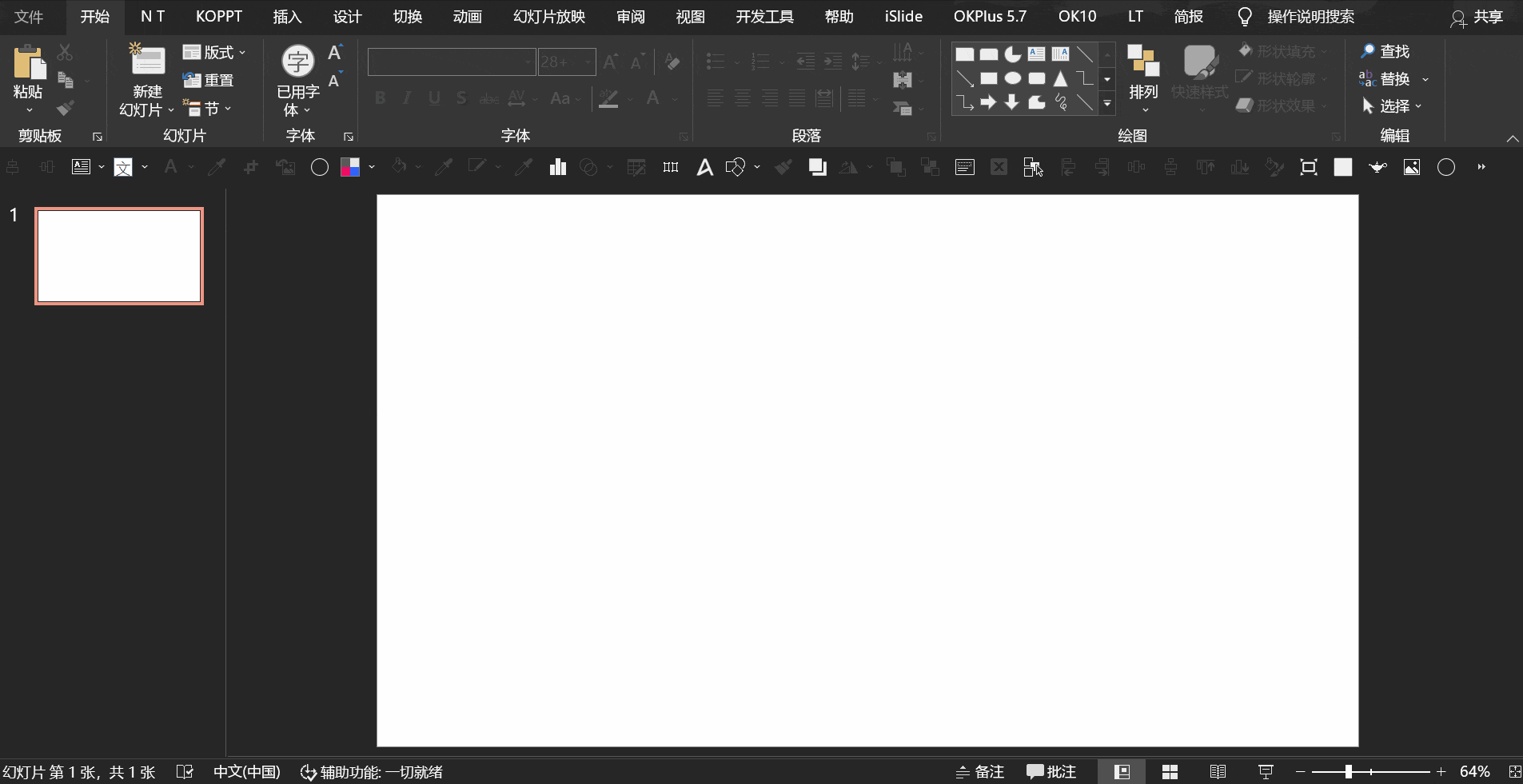Screen dimensions: 1523x784
Task: Click the picture icon in quick toolbar
Action: [1412, 167]
